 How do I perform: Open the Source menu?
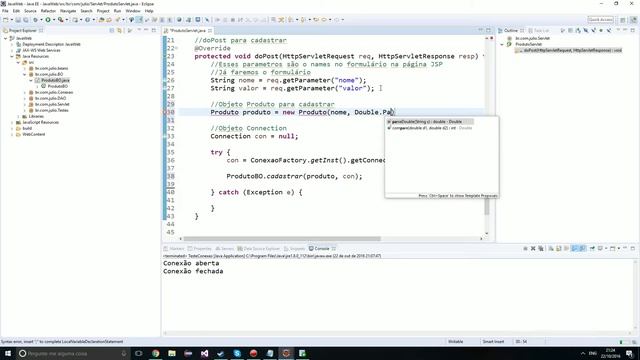click(x=30, y=11)
